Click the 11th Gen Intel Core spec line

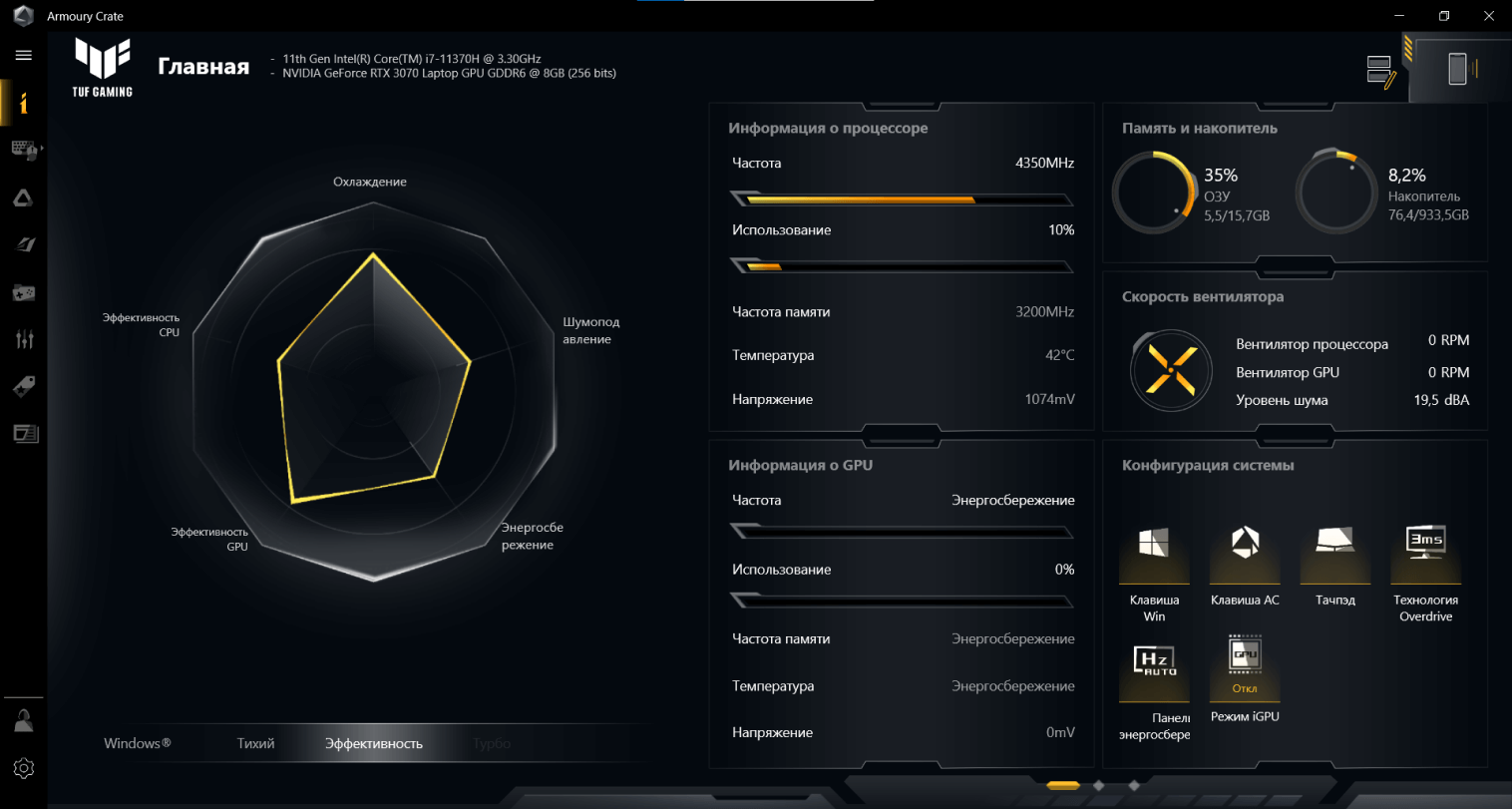(411, 59)
